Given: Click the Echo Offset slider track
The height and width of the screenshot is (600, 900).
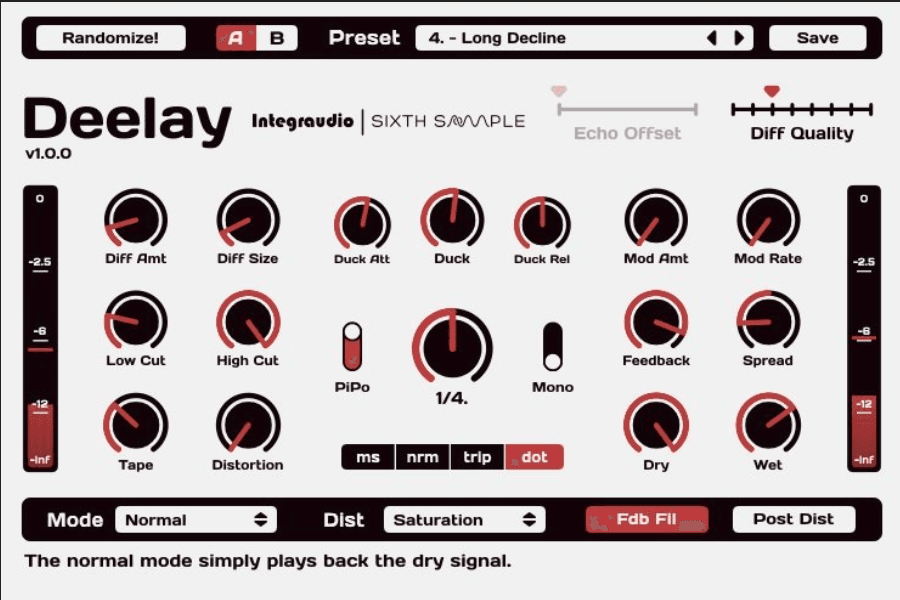Looking at the screenshot, I should click(x=627, y=109).
